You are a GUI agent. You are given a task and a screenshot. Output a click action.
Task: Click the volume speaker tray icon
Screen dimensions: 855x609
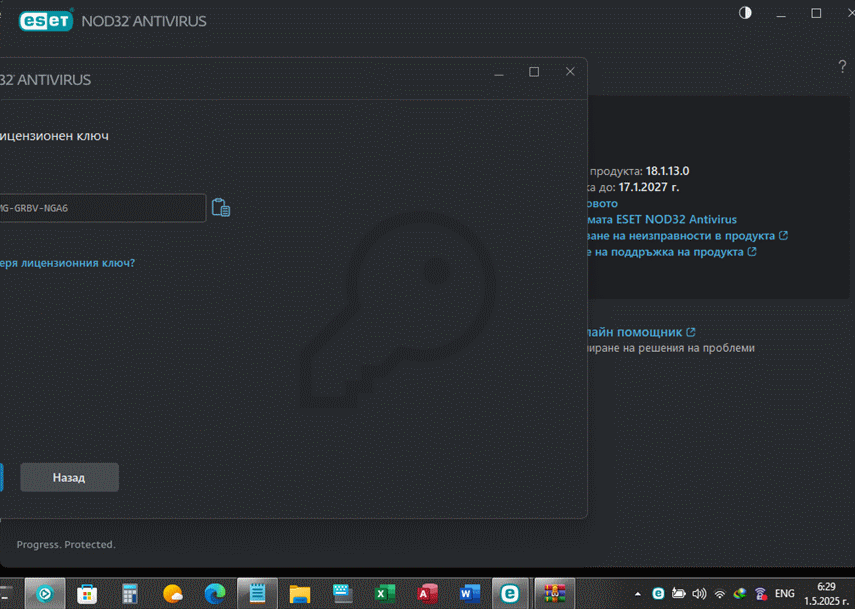tap(699, 594)
